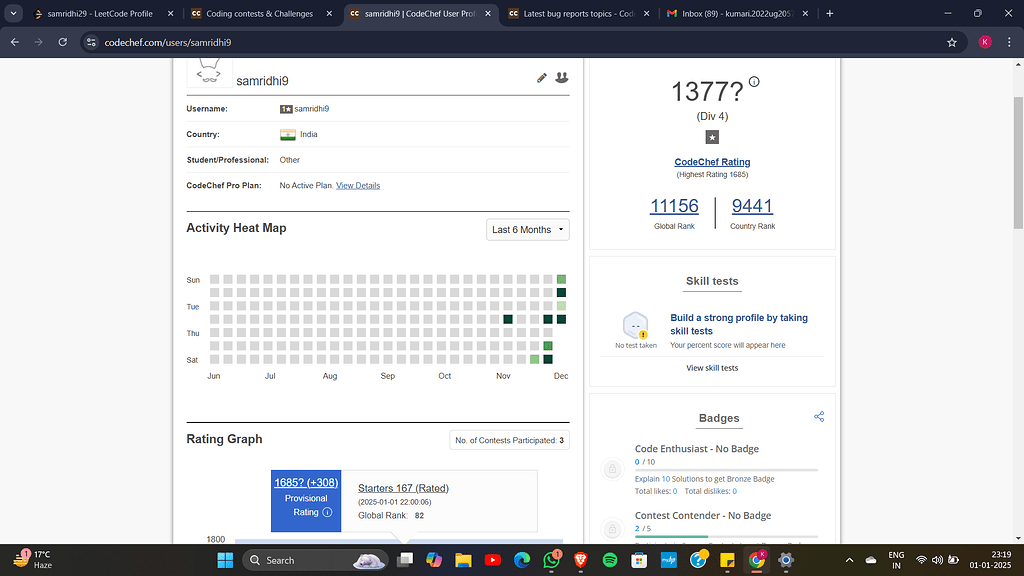Screen dimensions: 1024x576
Task: Bookmark the page with the address bar star
Action: [x=951, y=43]
